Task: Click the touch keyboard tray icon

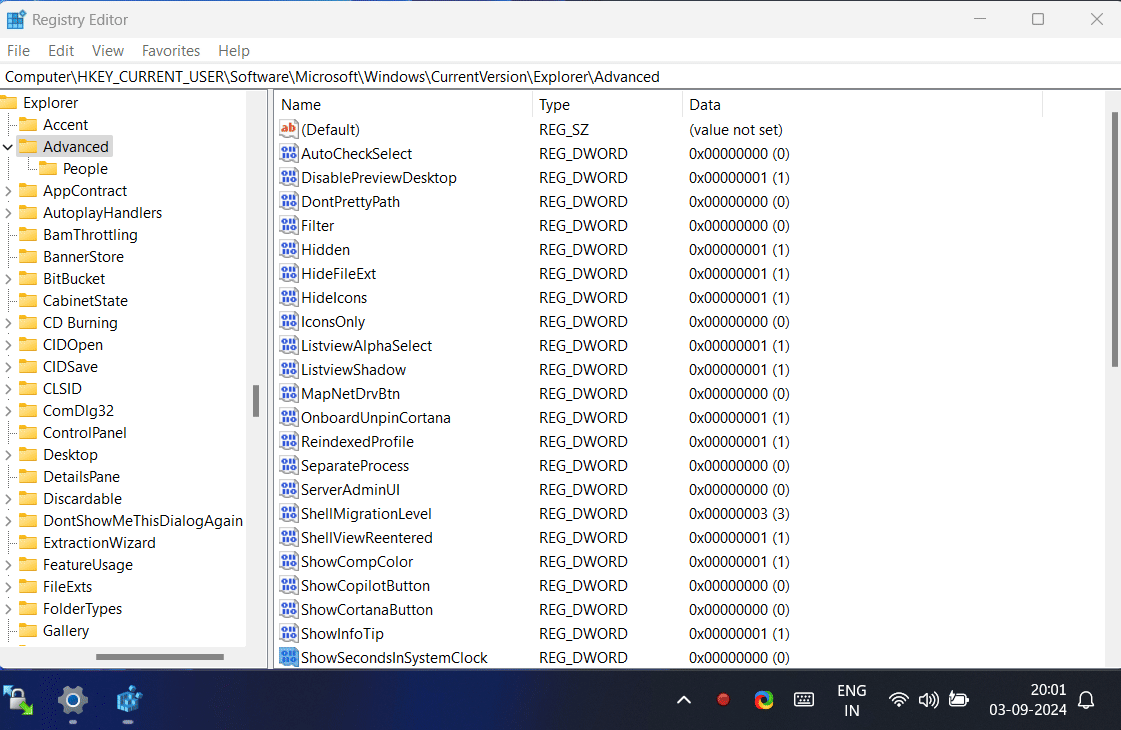Action: (x=804, y=700)
